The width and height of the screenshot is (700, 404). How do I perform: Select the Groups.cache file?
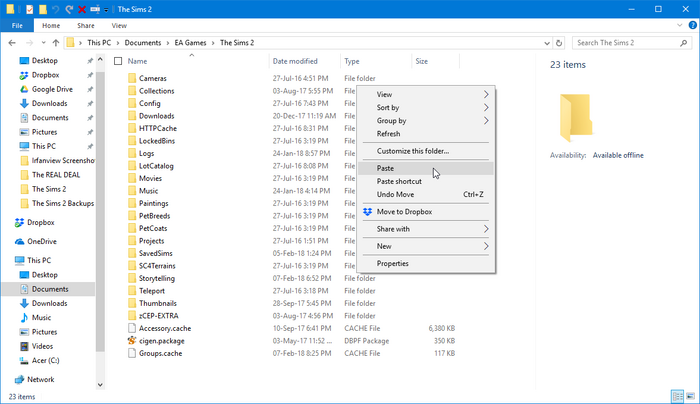[160, 354]
